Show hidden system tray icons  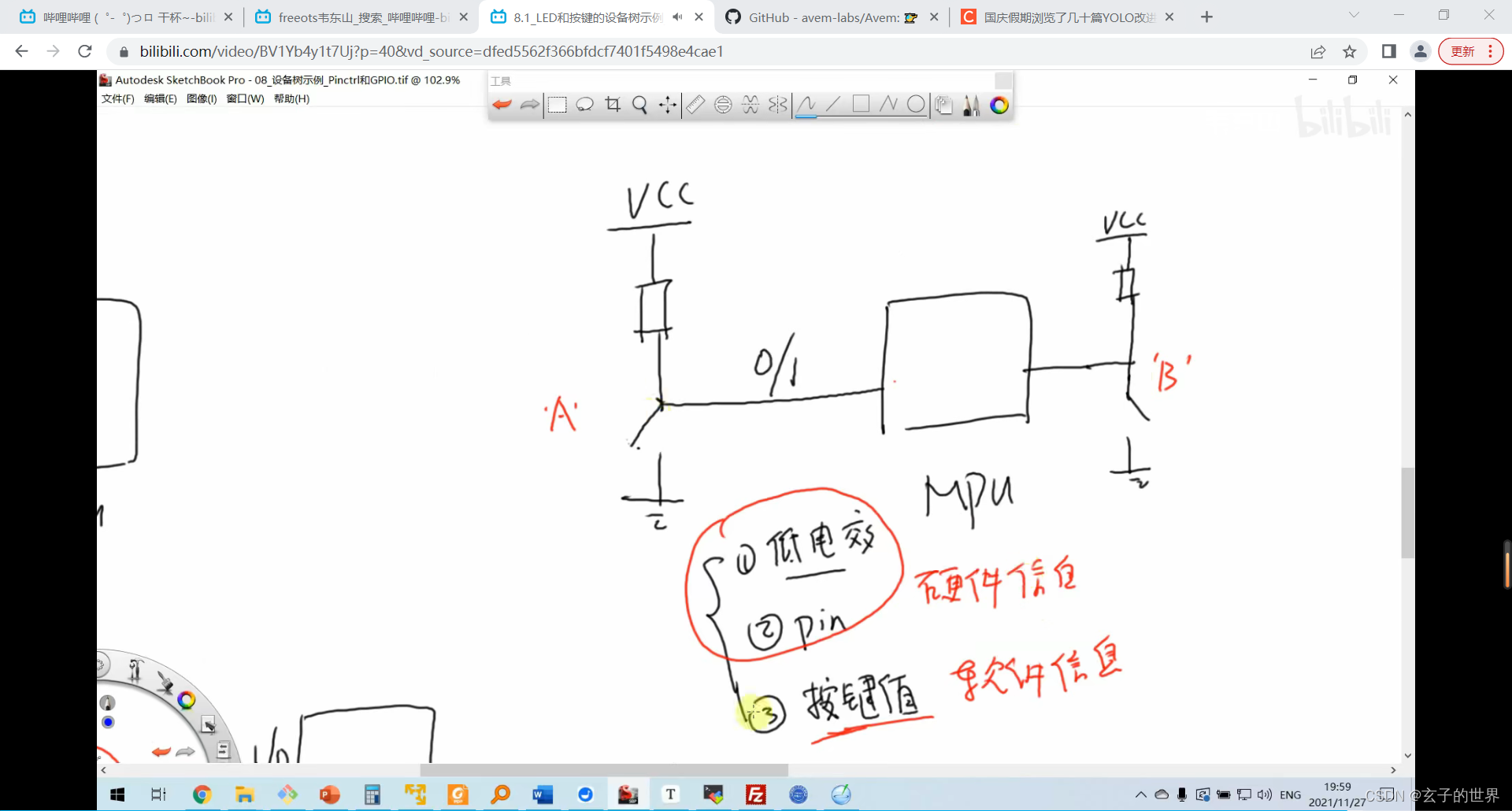pos(1140,794)
